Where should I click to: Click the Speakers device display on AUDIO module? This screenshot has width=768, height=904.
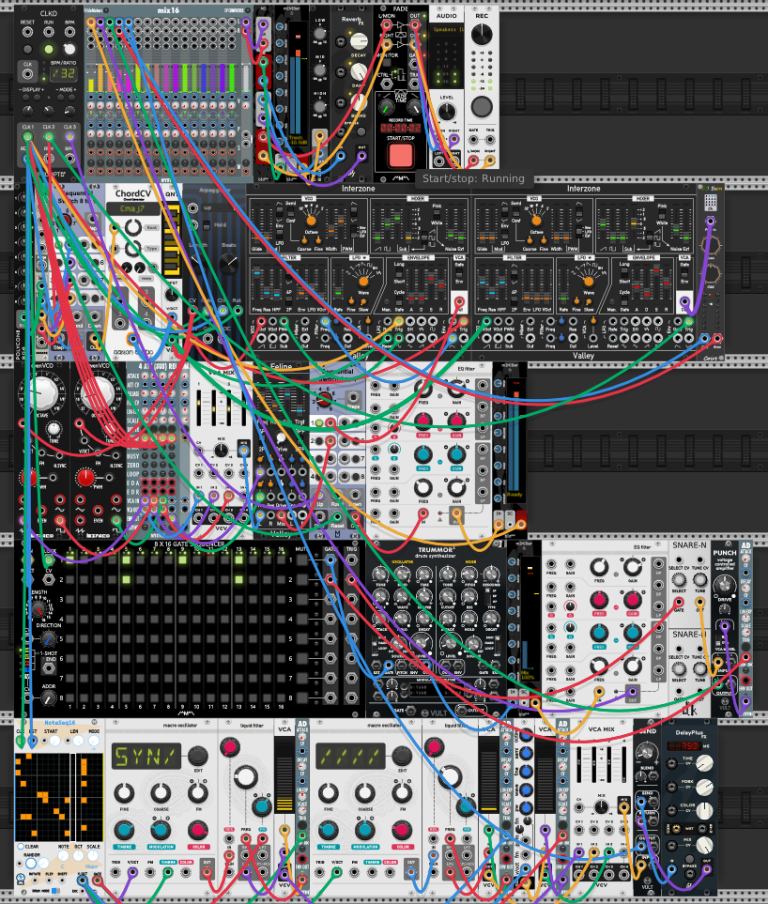point(446,29)
